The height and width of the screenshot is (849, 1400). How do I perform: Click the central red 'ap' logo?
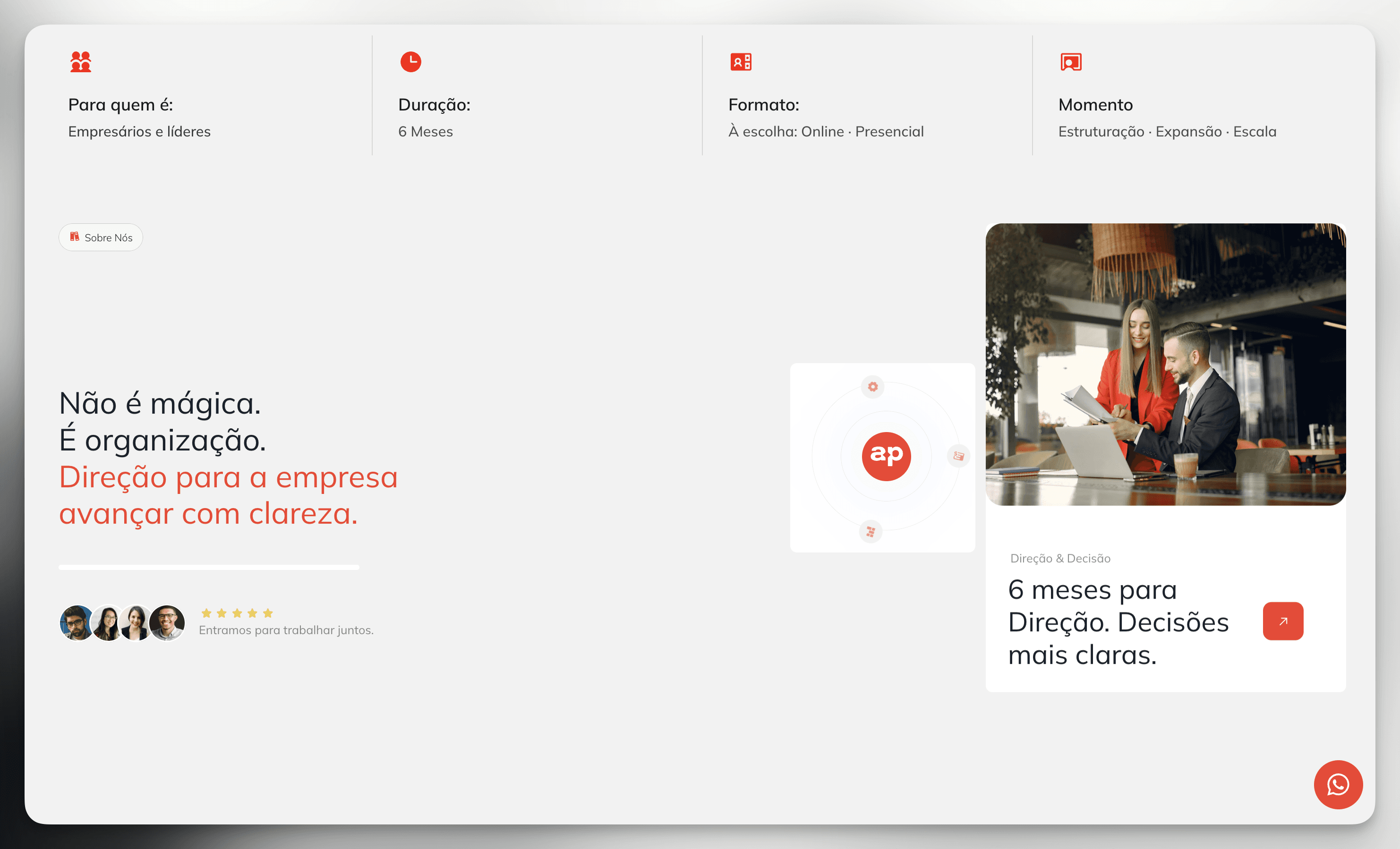tap(886, 456)
